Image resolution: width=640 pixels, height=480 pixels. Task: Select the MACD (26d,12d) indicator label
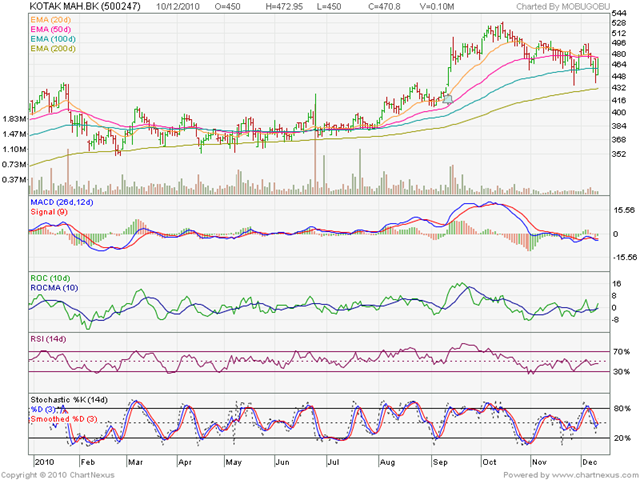point(62,202)
